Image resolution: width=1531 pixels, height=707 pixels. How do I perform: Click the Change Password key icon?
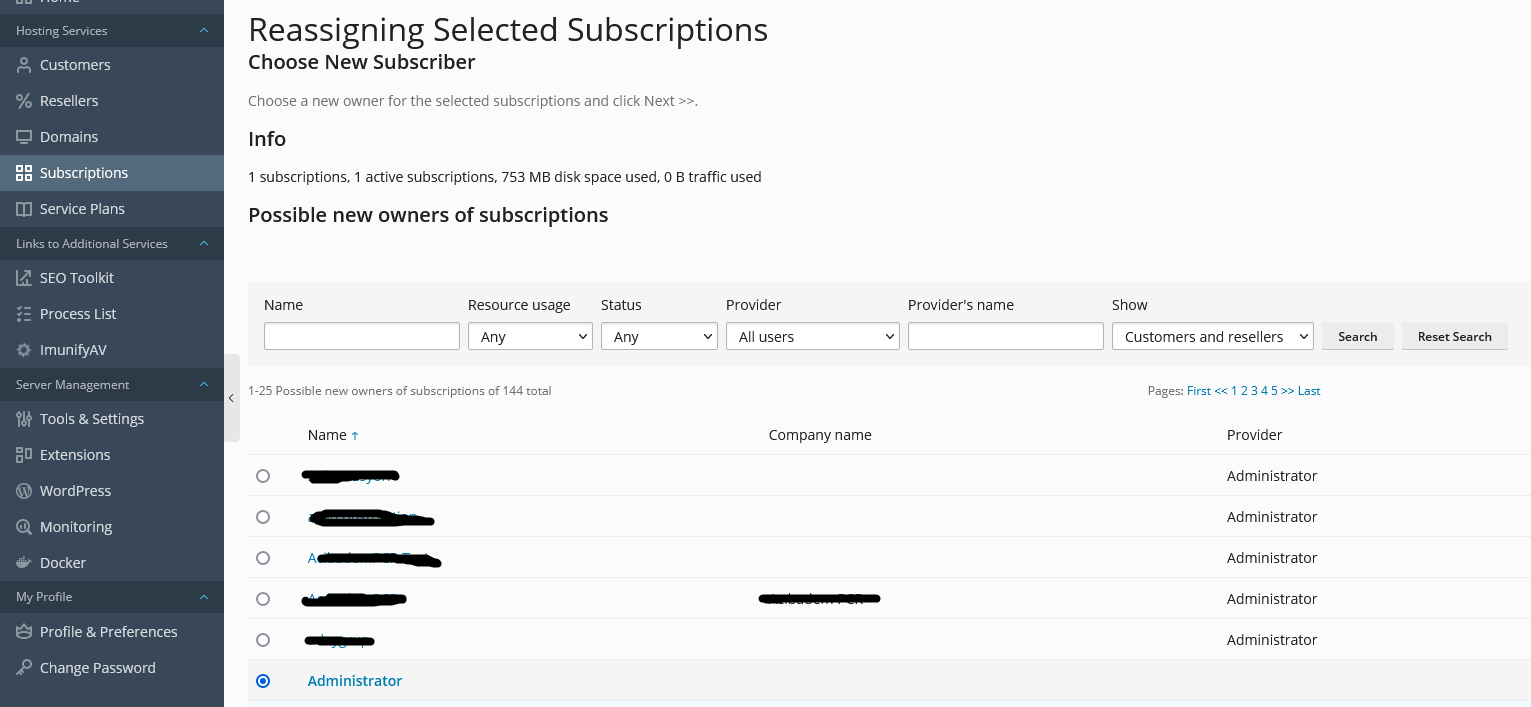coord(24,668)
